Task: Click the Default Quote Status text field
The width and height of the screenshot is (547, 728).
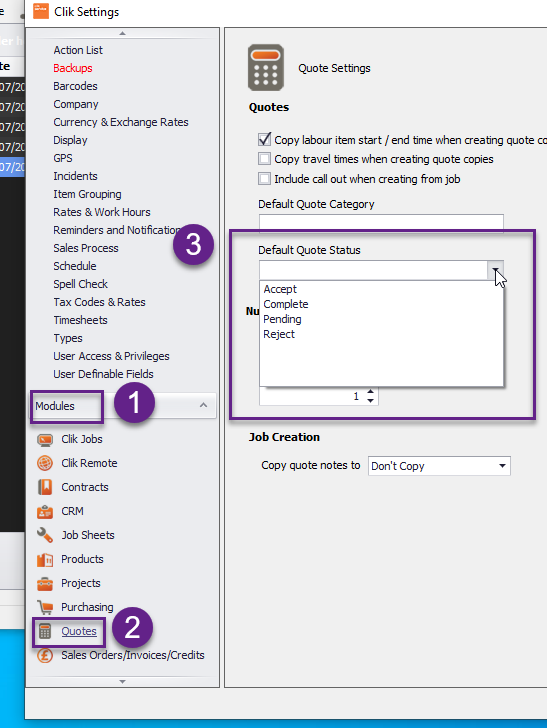Action: [x=373, y=270]
